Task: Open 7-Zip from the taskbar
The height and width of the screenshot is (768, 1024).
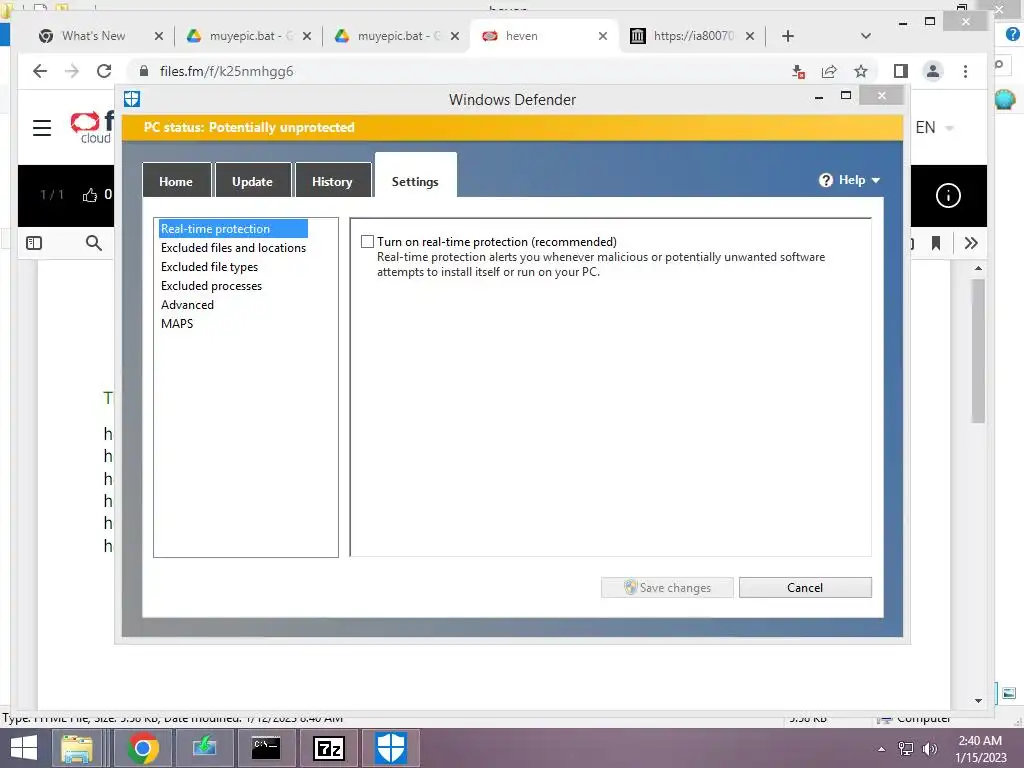Action: (329, 748)
